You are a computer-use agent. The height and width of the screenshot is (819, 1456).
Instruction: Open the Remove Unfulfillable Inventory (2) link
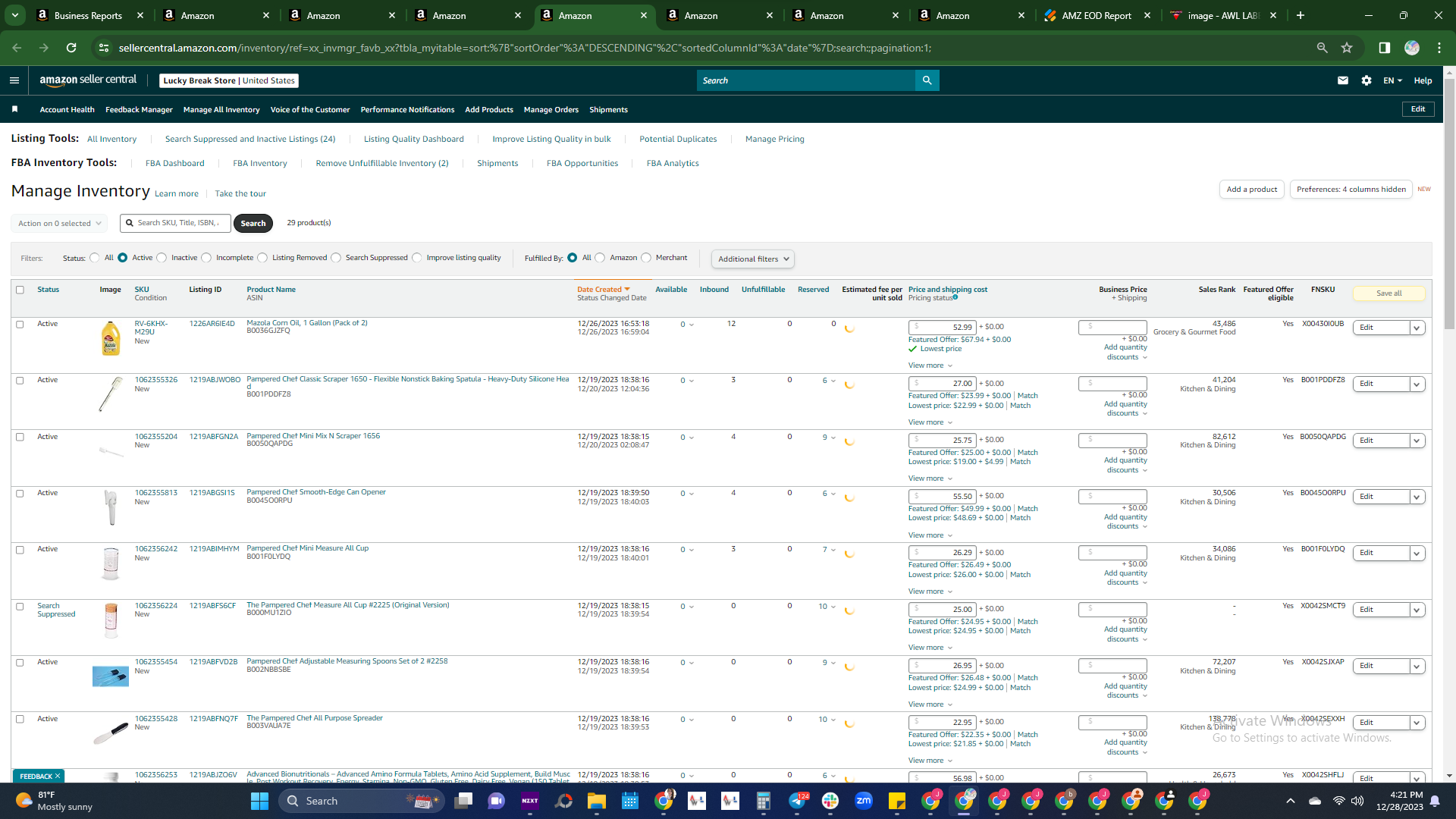pos(382,163)
